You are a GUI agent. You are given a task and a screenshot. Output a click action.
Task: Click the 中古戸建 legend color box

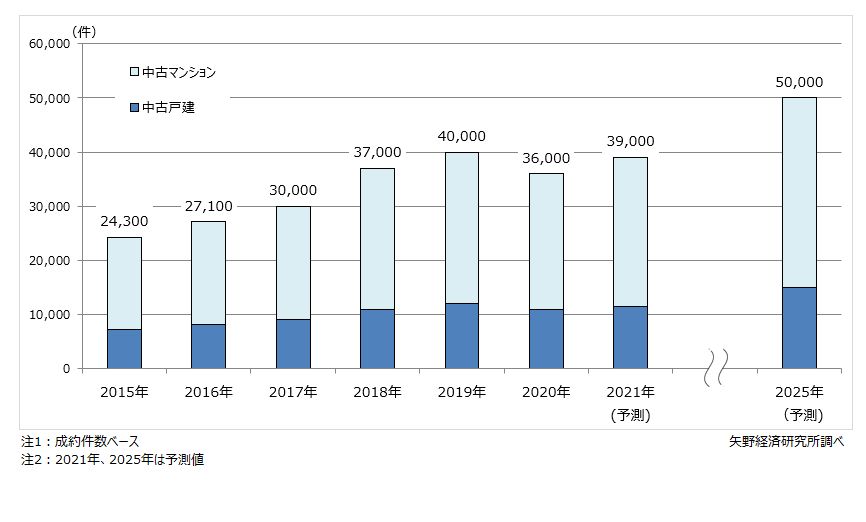point(134,107)
